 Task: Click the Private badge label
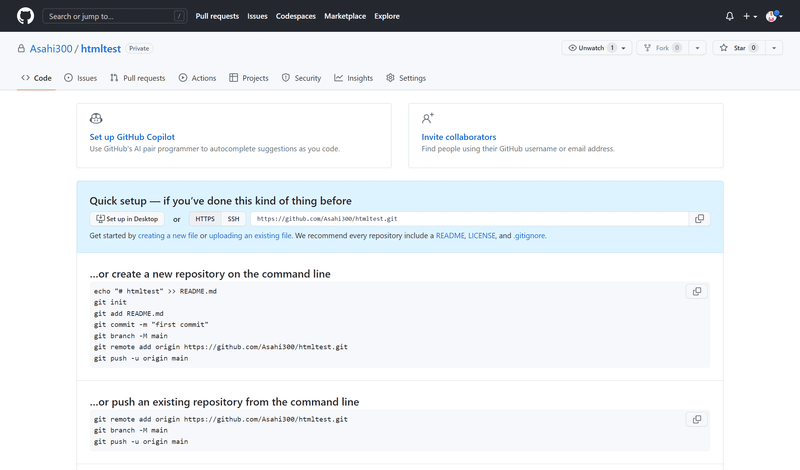139,48
